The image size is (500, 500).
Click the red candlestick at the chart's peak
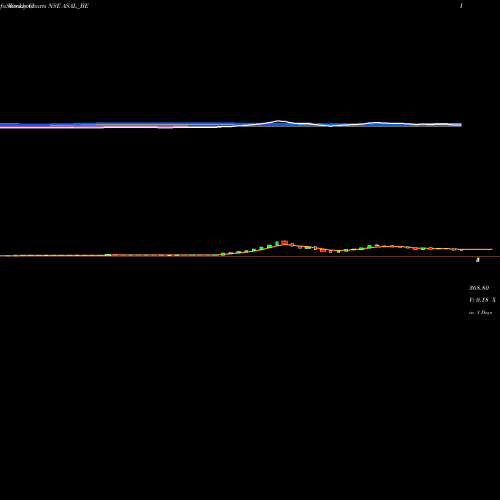pos(284,242)
